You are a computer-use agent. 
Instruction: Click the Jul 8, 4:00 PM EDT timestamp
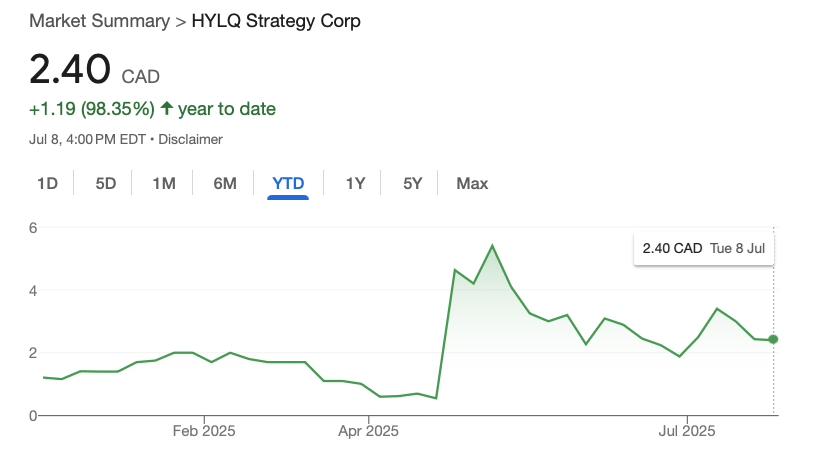(x=87, y=140)
